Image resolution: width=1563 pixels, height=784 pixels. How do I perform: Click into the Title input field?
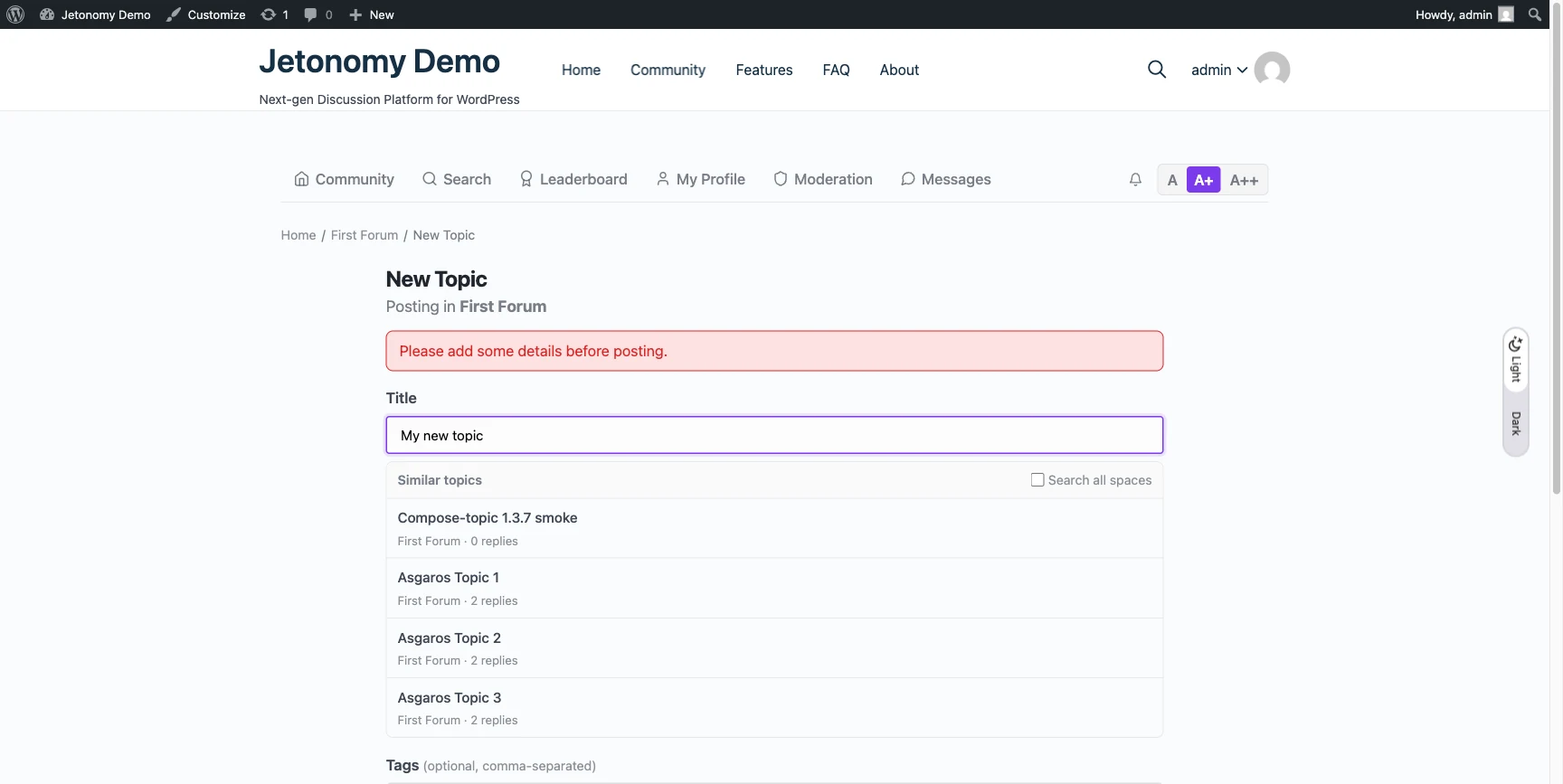pyautogui.click(x=774, y=435)
